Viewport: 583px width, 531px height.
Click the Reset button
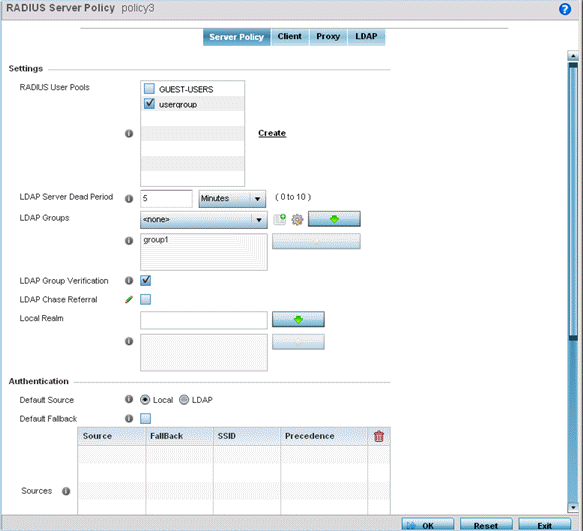[x=486, y=525]
